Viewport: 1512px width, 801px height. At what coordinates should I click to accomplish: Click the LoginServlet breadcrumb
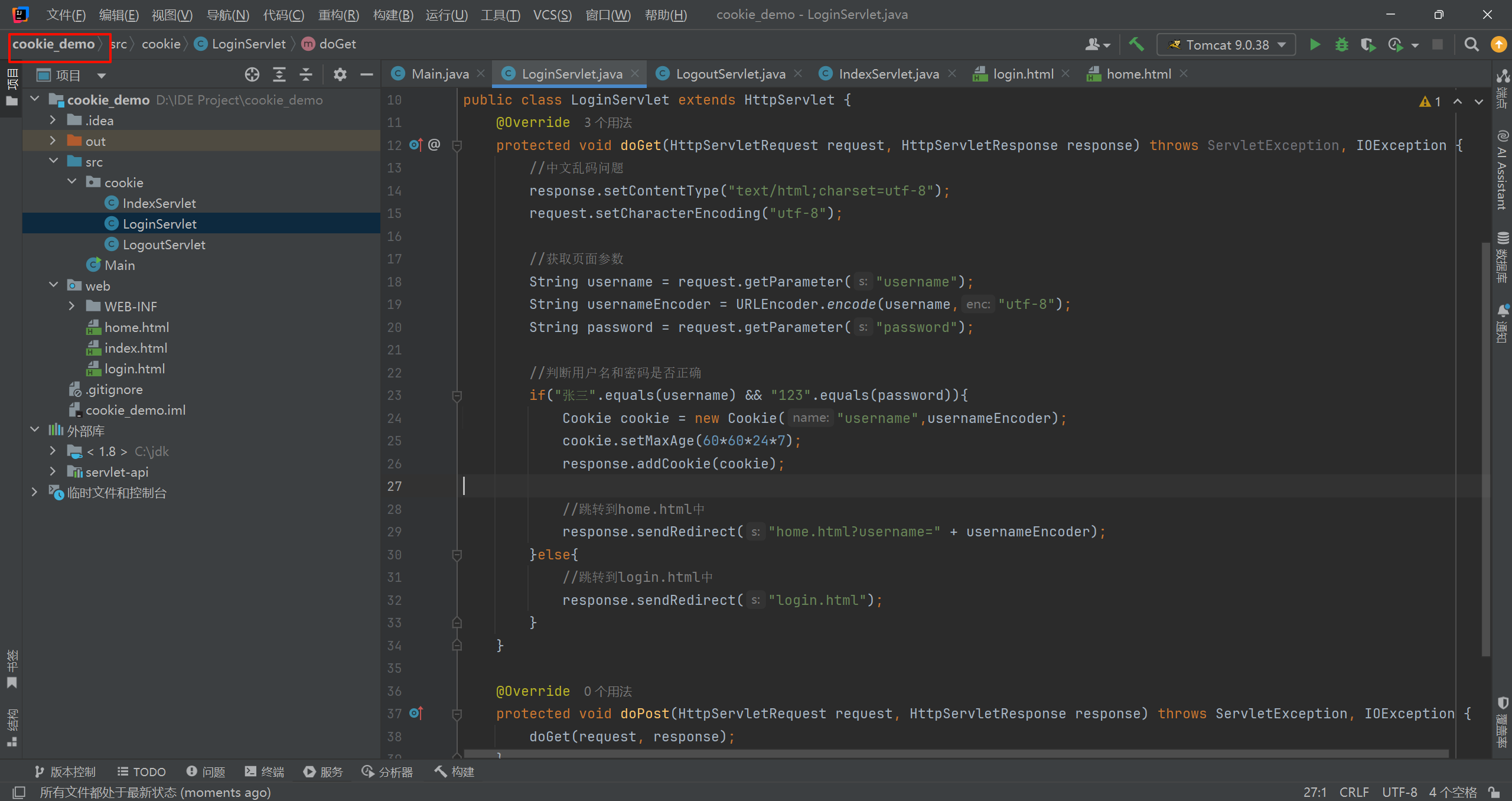240,44
